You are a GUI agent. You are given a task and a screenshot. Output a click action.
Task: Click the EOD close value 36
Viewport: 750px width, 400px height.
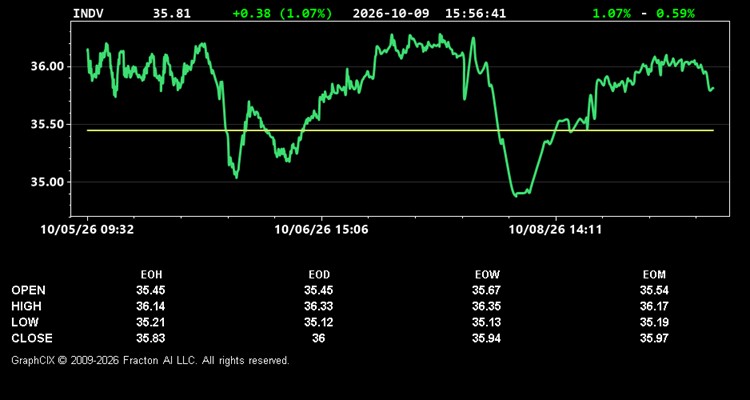tap(319, 338)
